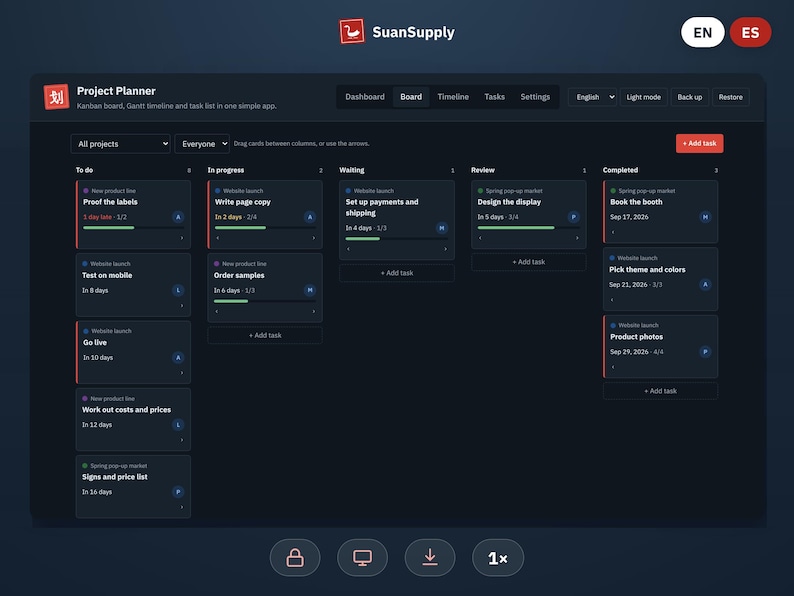
Task: Add task in the In progress column
Action: click(x=265, y=335)
